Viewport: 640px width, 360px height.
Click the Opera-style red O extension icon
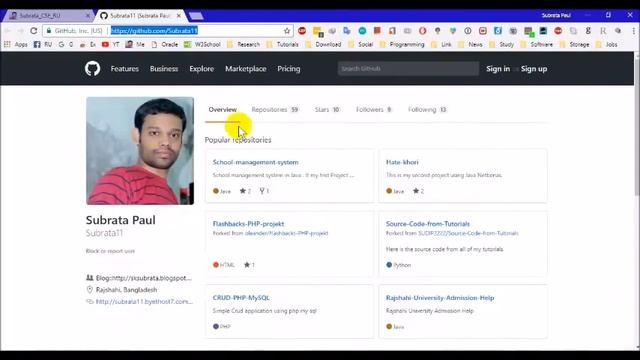click(422, 31)
